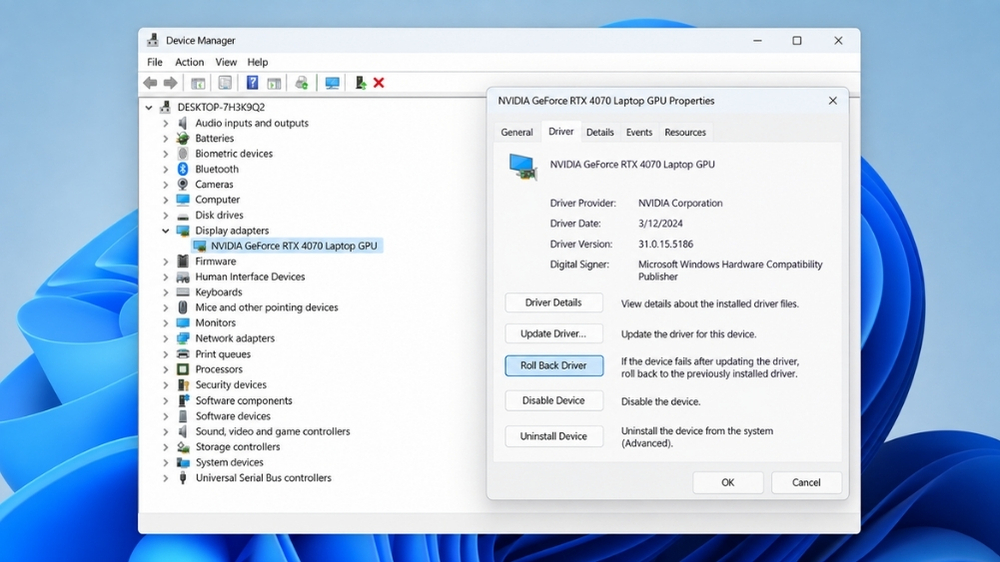Click the Disk drives icon in the tree
1000x562 pixels.
(183, 216)
